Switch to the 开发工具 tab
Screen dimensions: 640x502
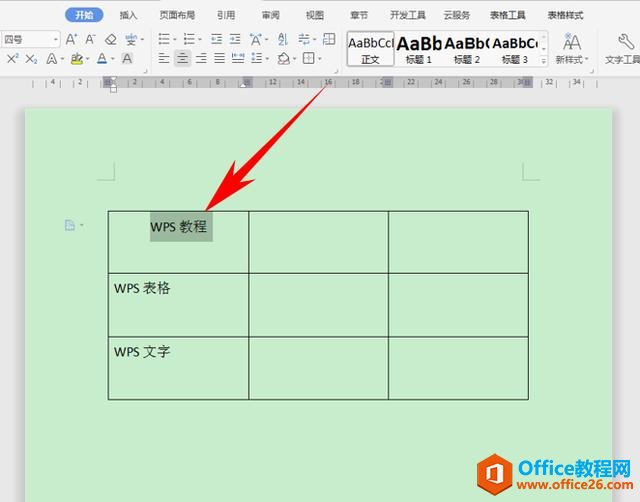tap(408, 15)
